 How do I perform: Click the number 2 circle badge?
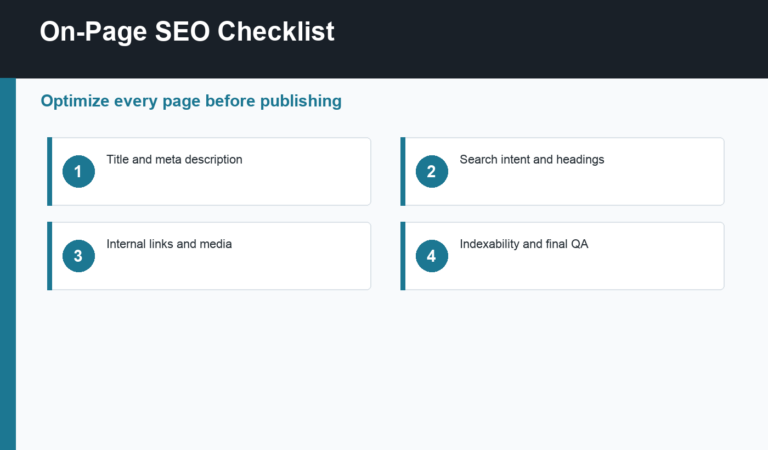pos(432,171)
